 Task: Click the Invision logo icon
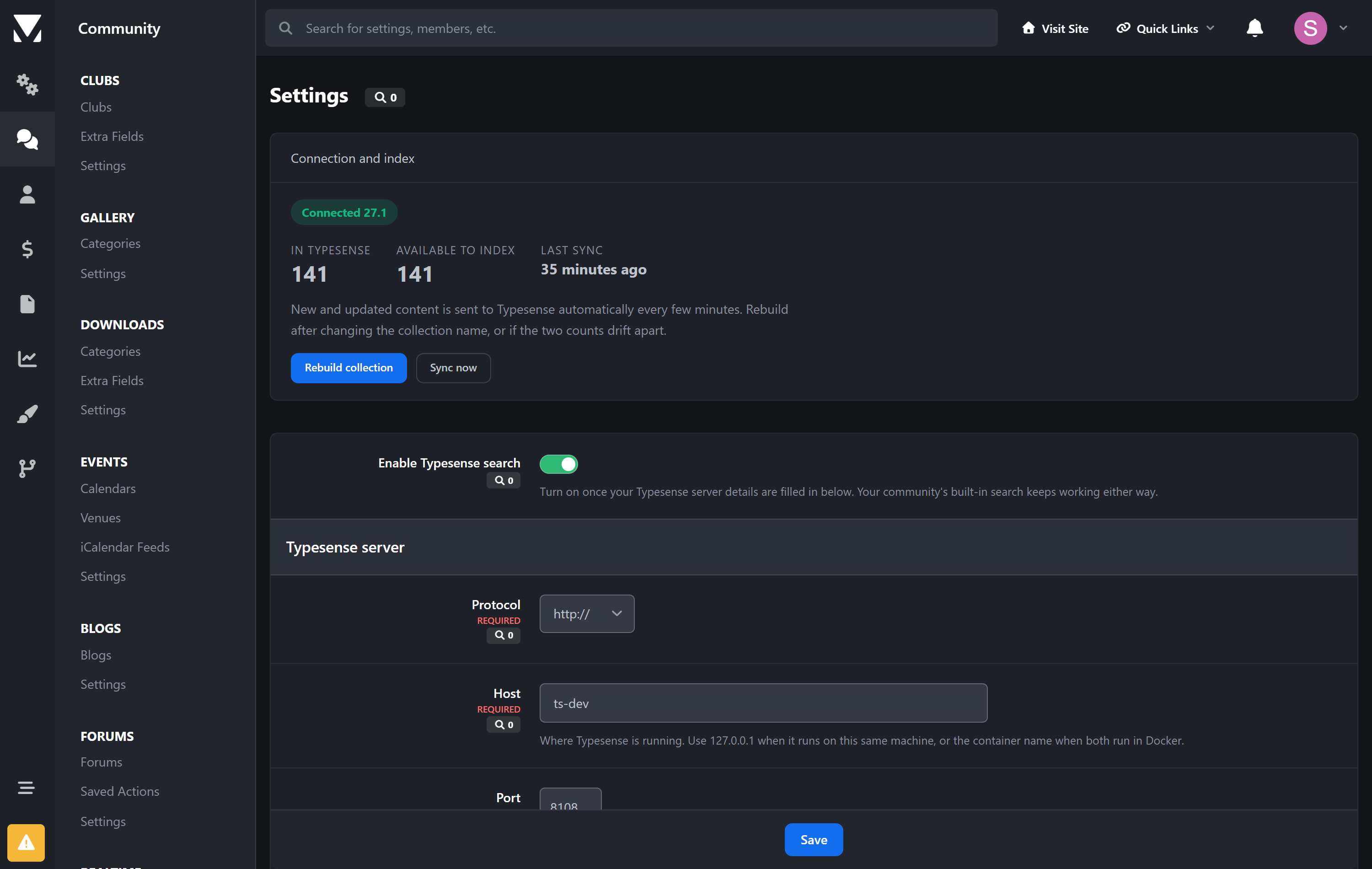(27, 28)
